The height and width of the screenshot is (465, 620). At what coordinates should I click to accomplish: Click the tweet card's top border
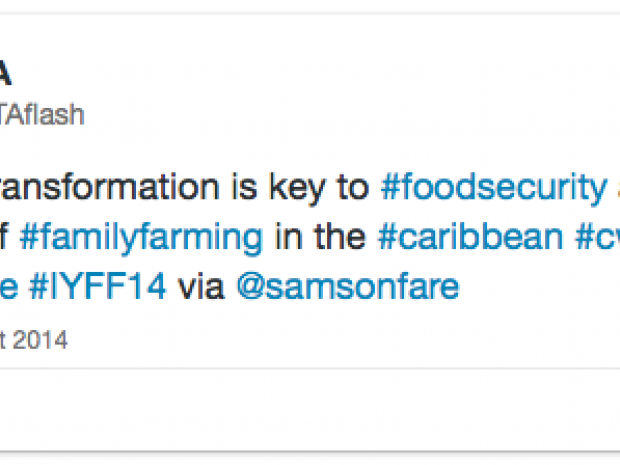300,16
